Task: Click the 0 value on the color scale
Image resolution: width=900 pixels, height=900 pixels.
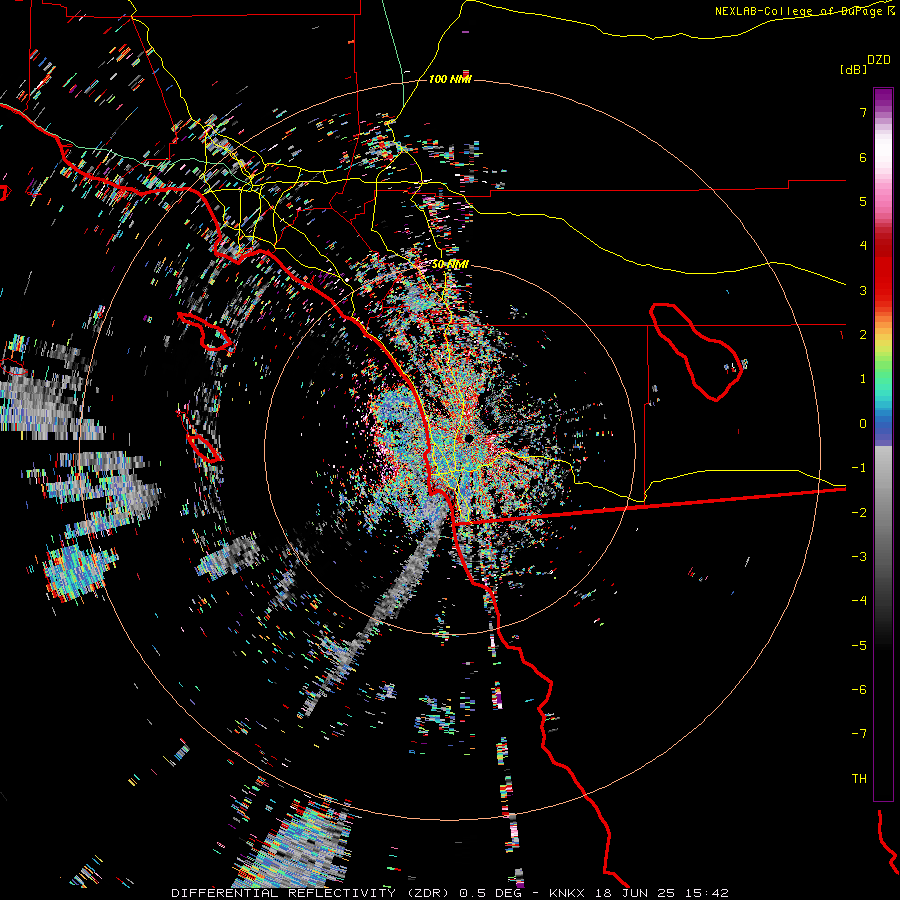Action: (x=863, y=424)
